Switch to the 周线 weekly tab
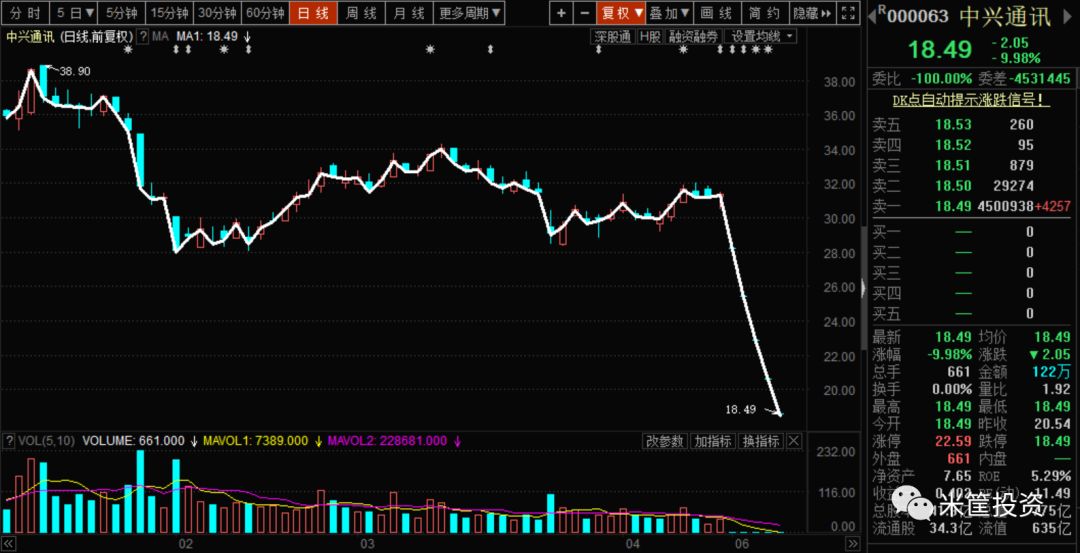 (x=361, y=12)
